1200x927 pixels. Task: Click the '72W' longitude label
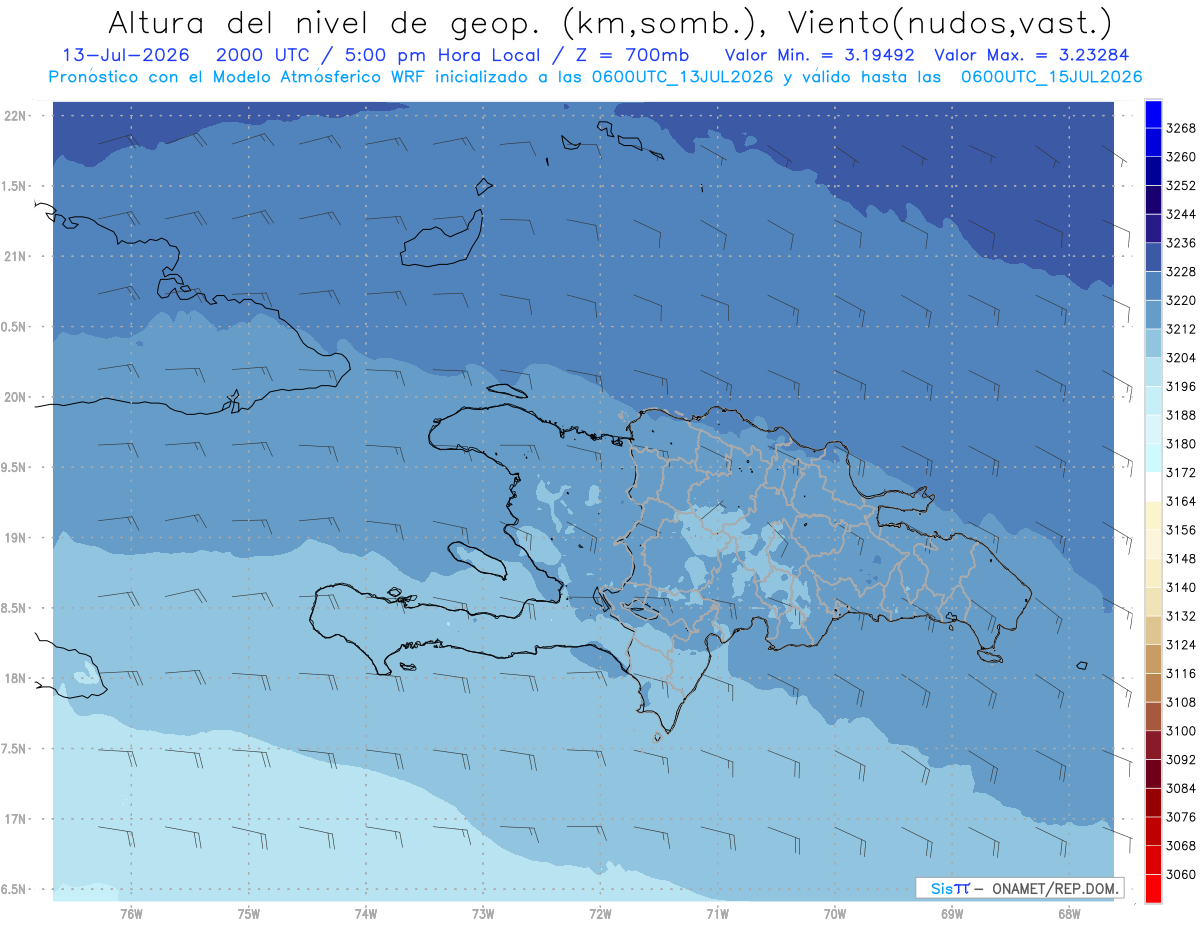tap(600, 913)
